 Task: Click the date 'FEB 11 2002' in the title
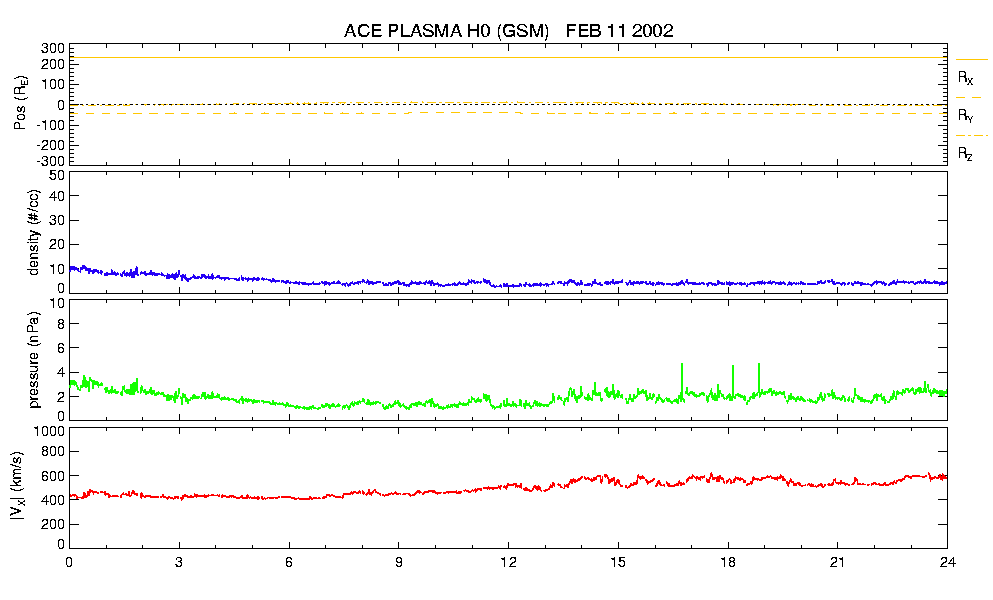[619, 30]
